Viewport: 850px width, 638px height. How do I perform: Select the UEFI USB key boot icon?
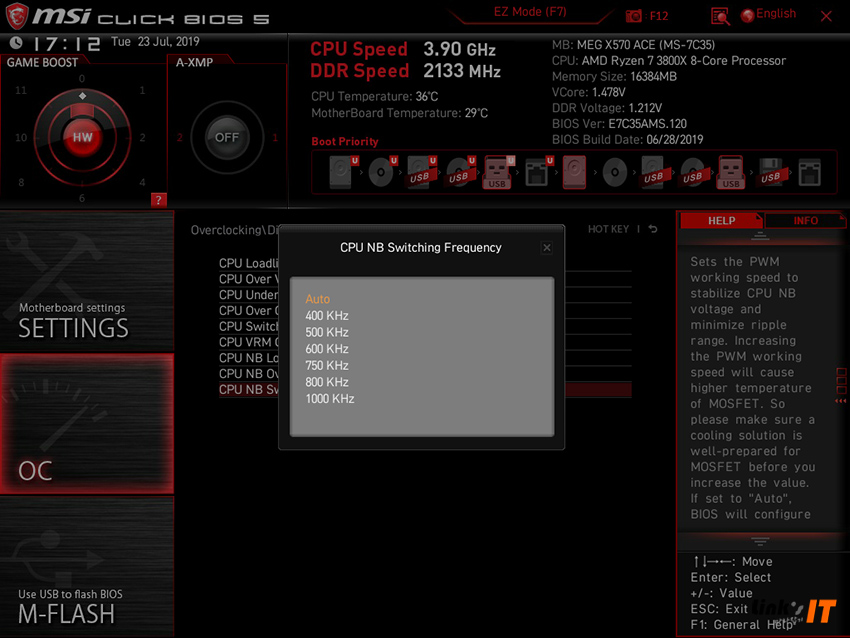point(498,172)
